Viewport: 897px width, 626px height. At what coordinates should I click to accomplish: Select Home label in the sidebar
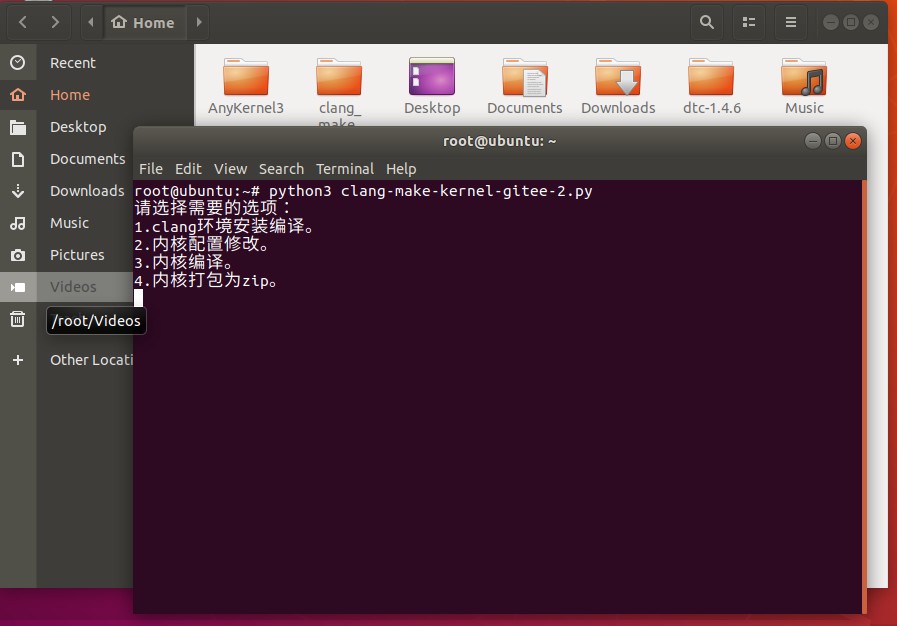point(70,95)
